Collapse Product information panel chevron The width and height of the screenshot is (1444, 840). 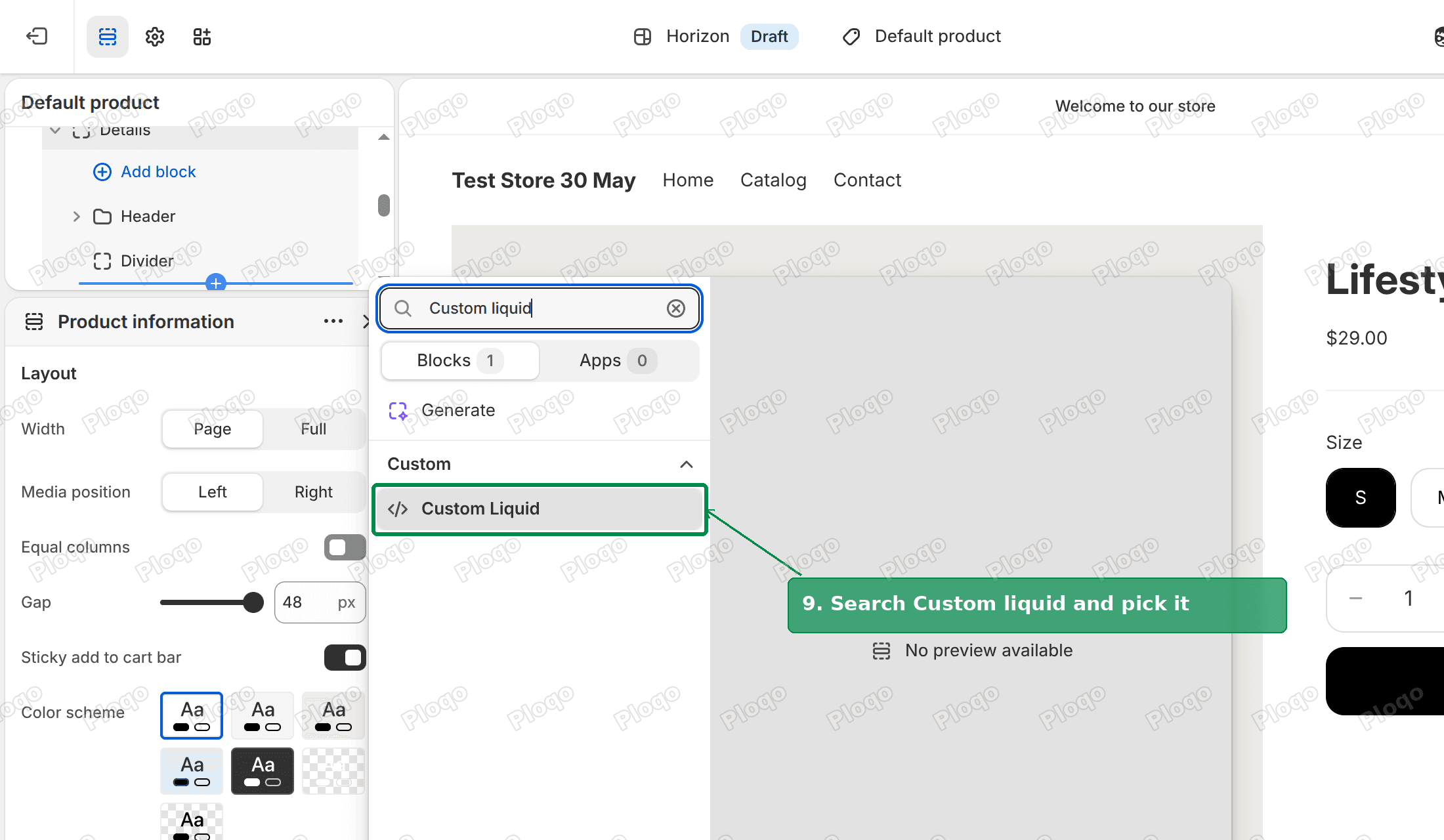366,322
